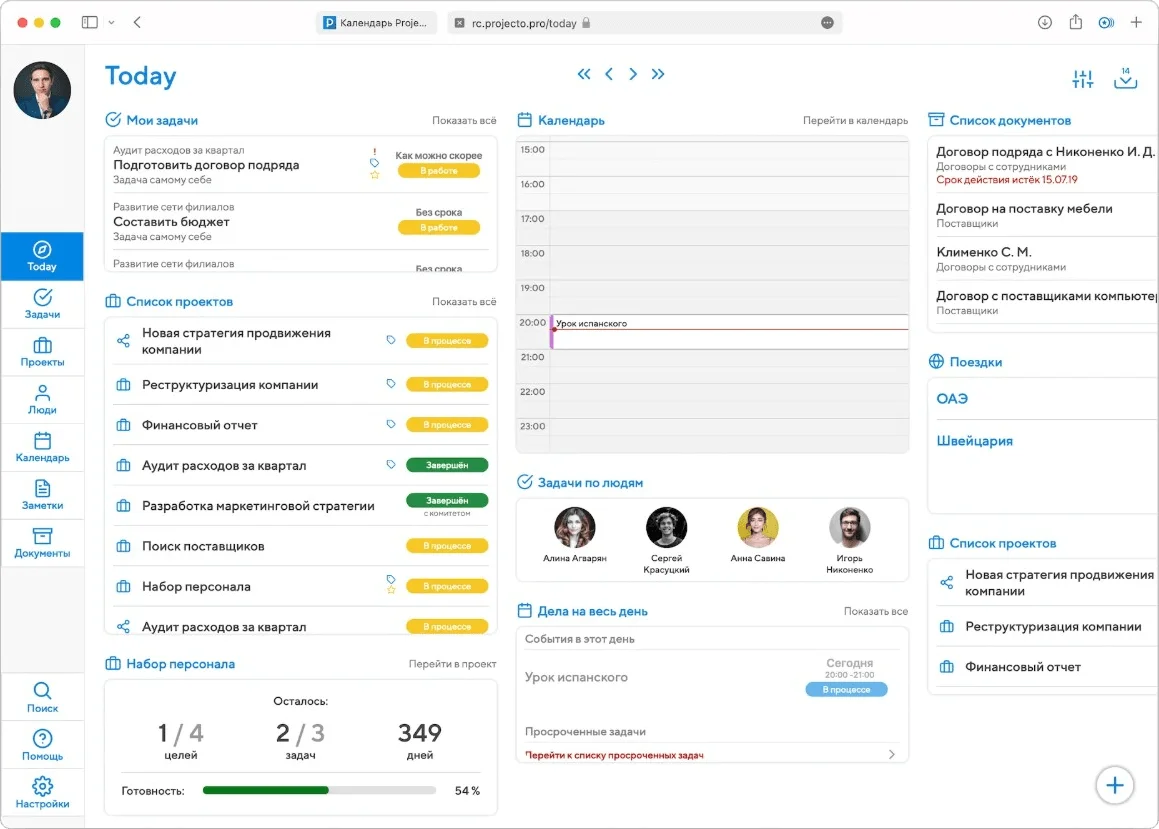Go to next day with right arrow
Image resolution: width=1159 pixels, height=829 pixels.
tap(633, 74)
